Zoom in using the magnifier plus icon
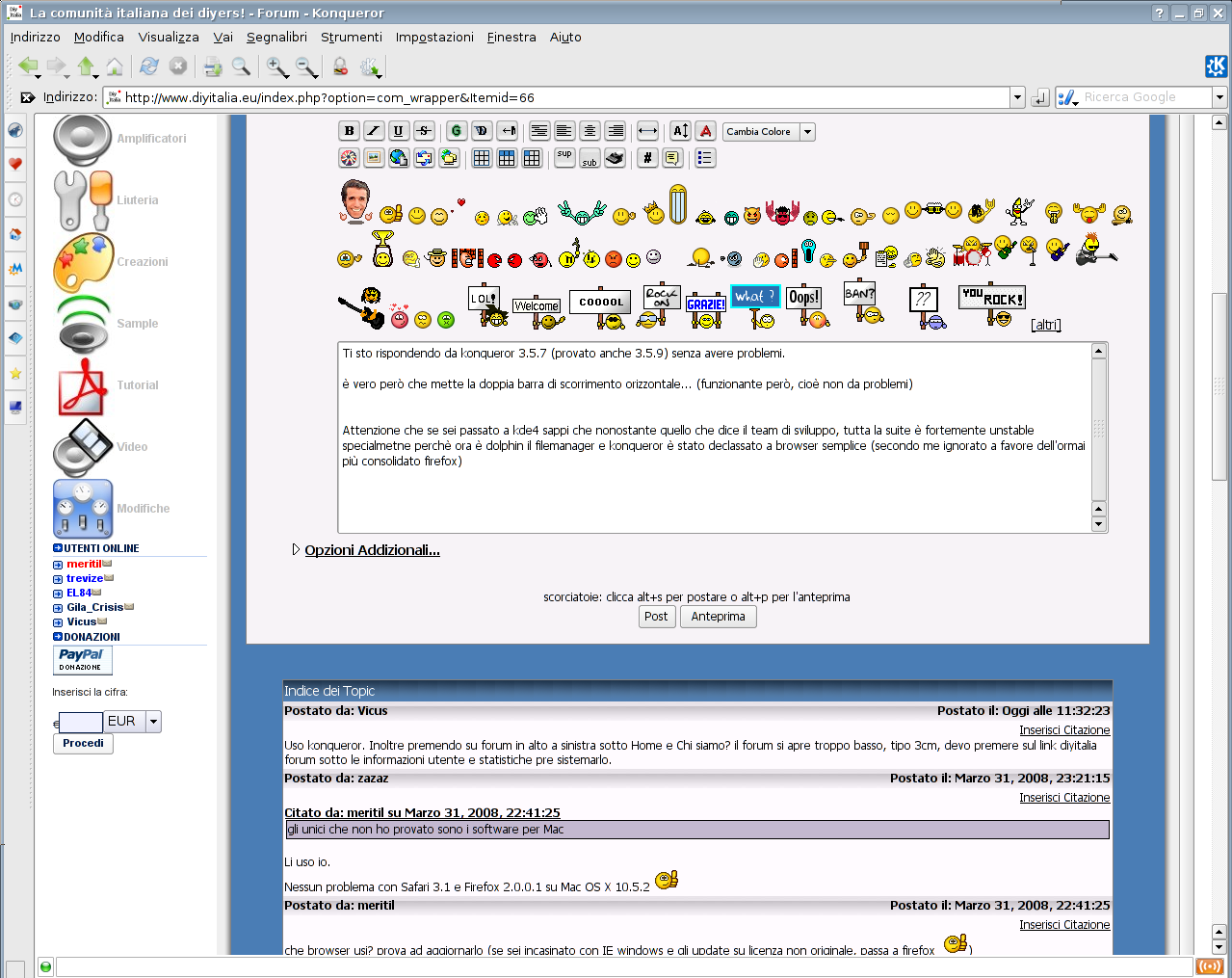 pos(277,66)
